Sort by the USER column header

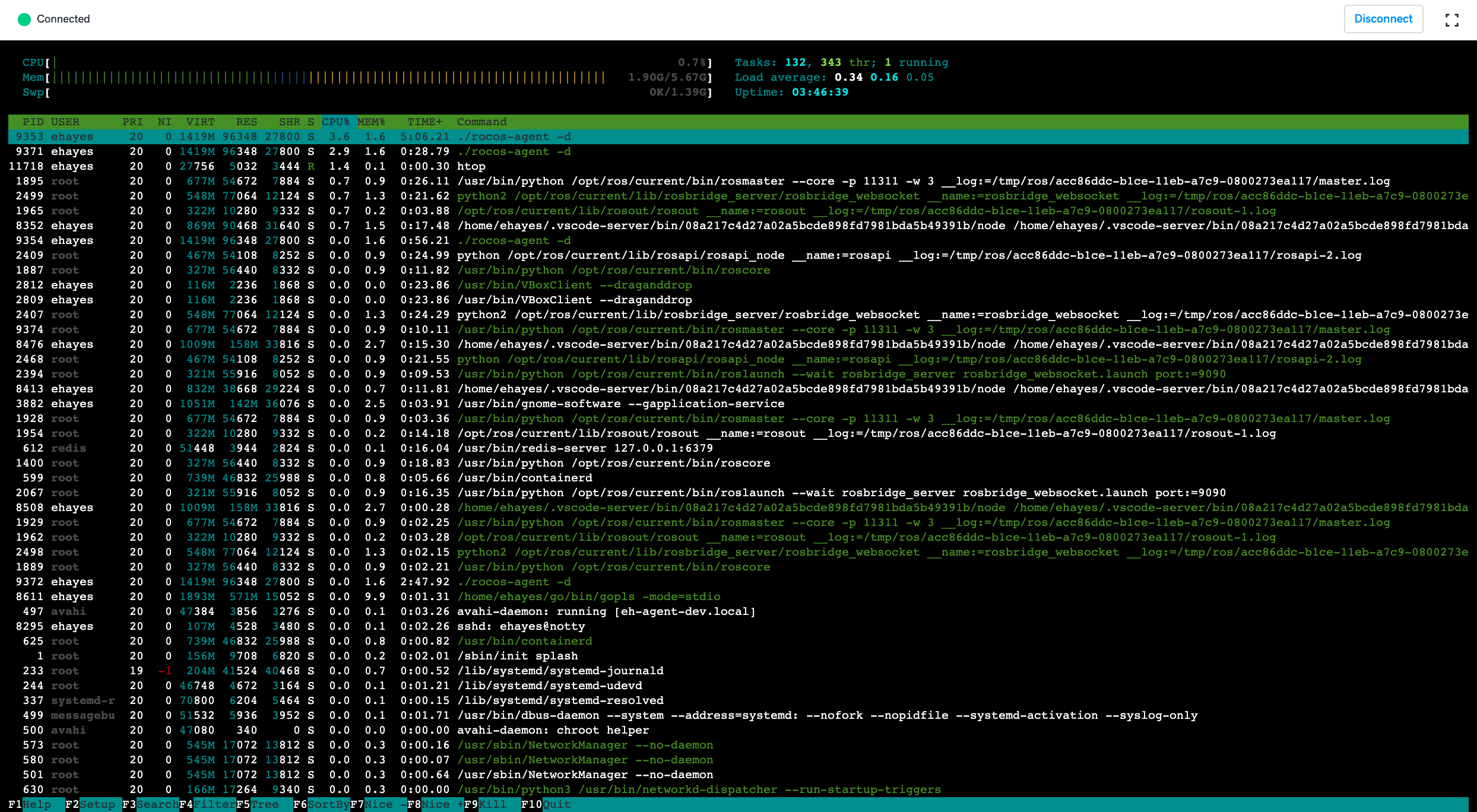point(65,122)
